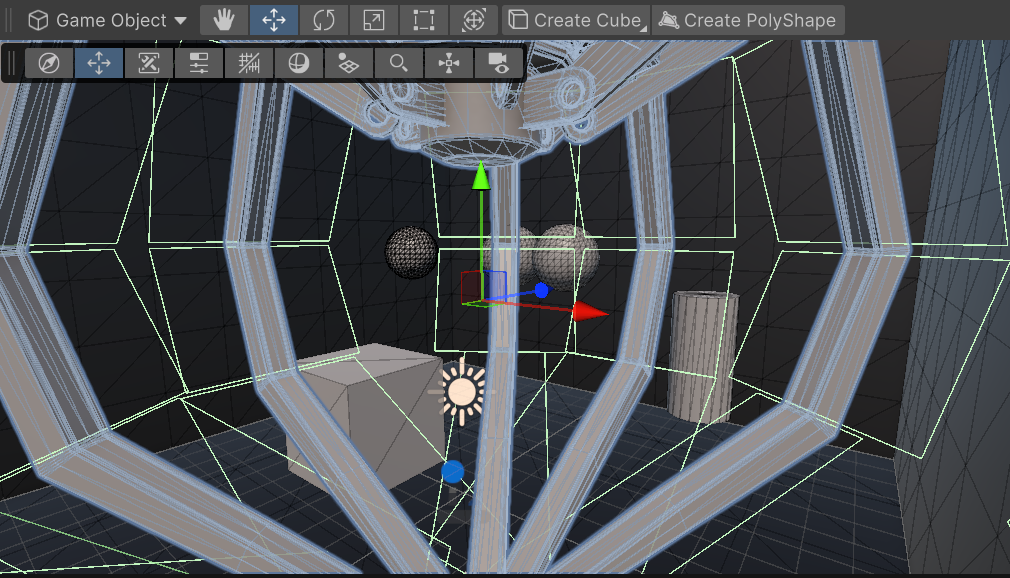Click the blue sphere handle near floor
The image size is (1010, 578).
pos(453,472)
